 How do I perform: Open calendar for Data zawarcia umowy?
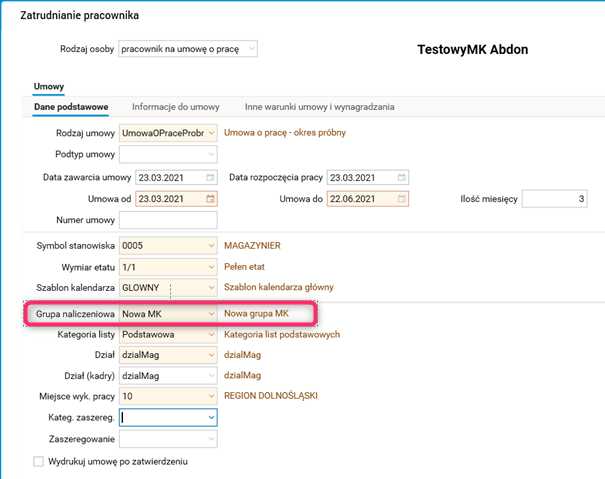[x=210, y=177]
